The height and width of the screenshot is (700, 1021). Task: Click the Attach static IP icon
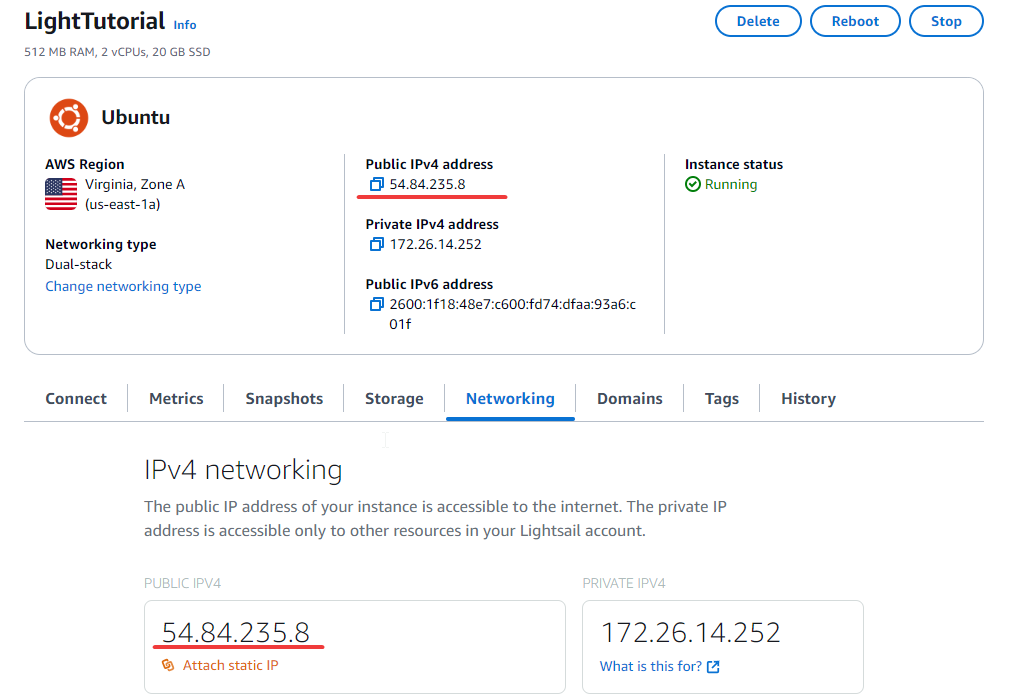168,665
